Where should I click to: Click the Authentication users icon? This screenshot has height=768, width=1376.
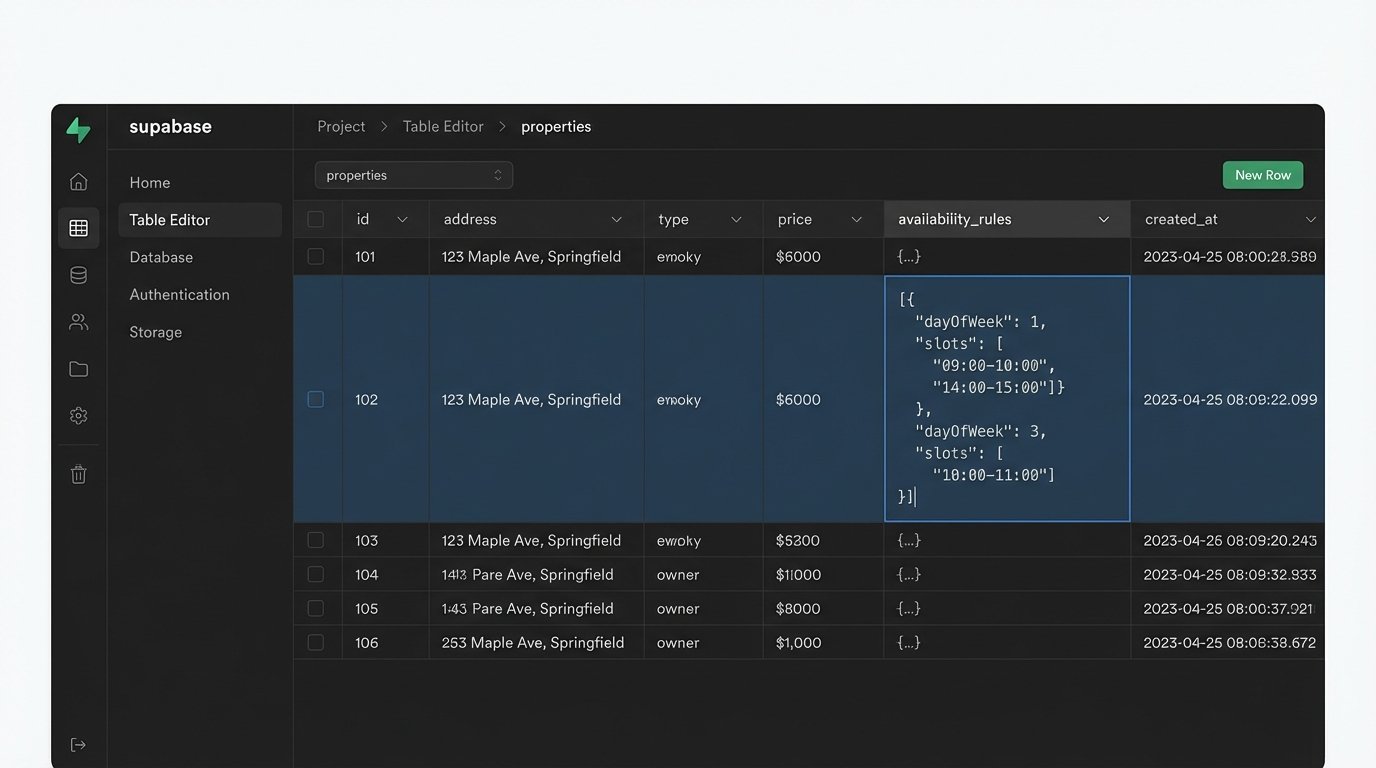pyautogui.click(x=78, y=321)
